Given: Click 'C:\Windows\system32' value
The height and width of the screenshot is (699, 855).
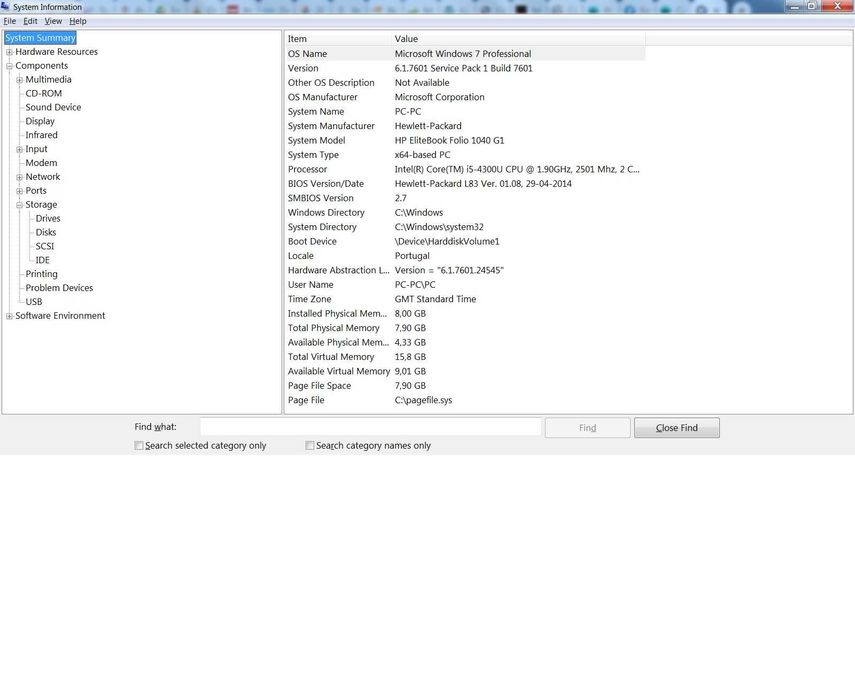Looking at the screenshot, I should (439, 227).
